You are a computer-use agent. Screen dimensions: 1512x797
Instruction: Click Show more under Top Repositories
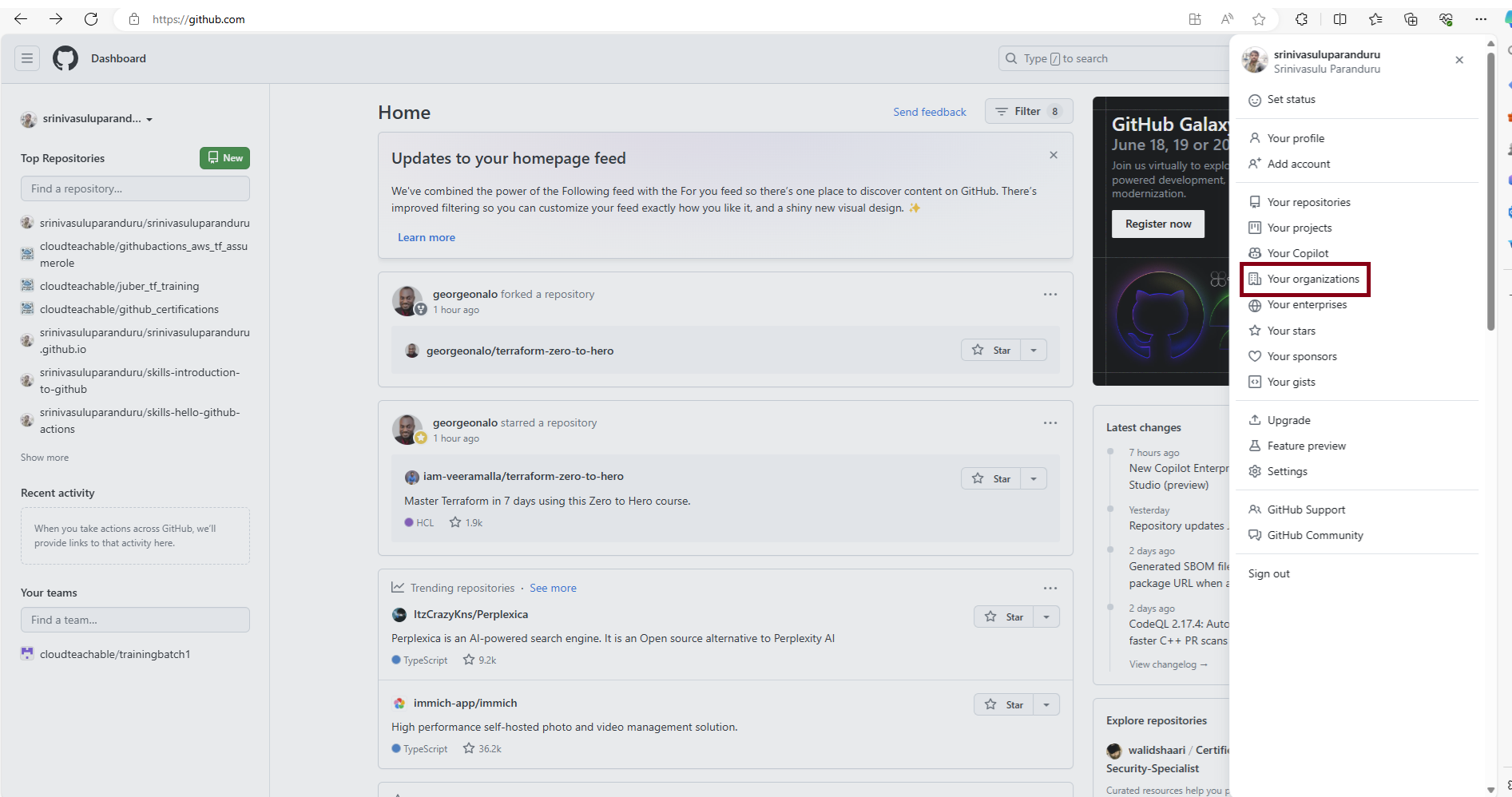point(45,458)
